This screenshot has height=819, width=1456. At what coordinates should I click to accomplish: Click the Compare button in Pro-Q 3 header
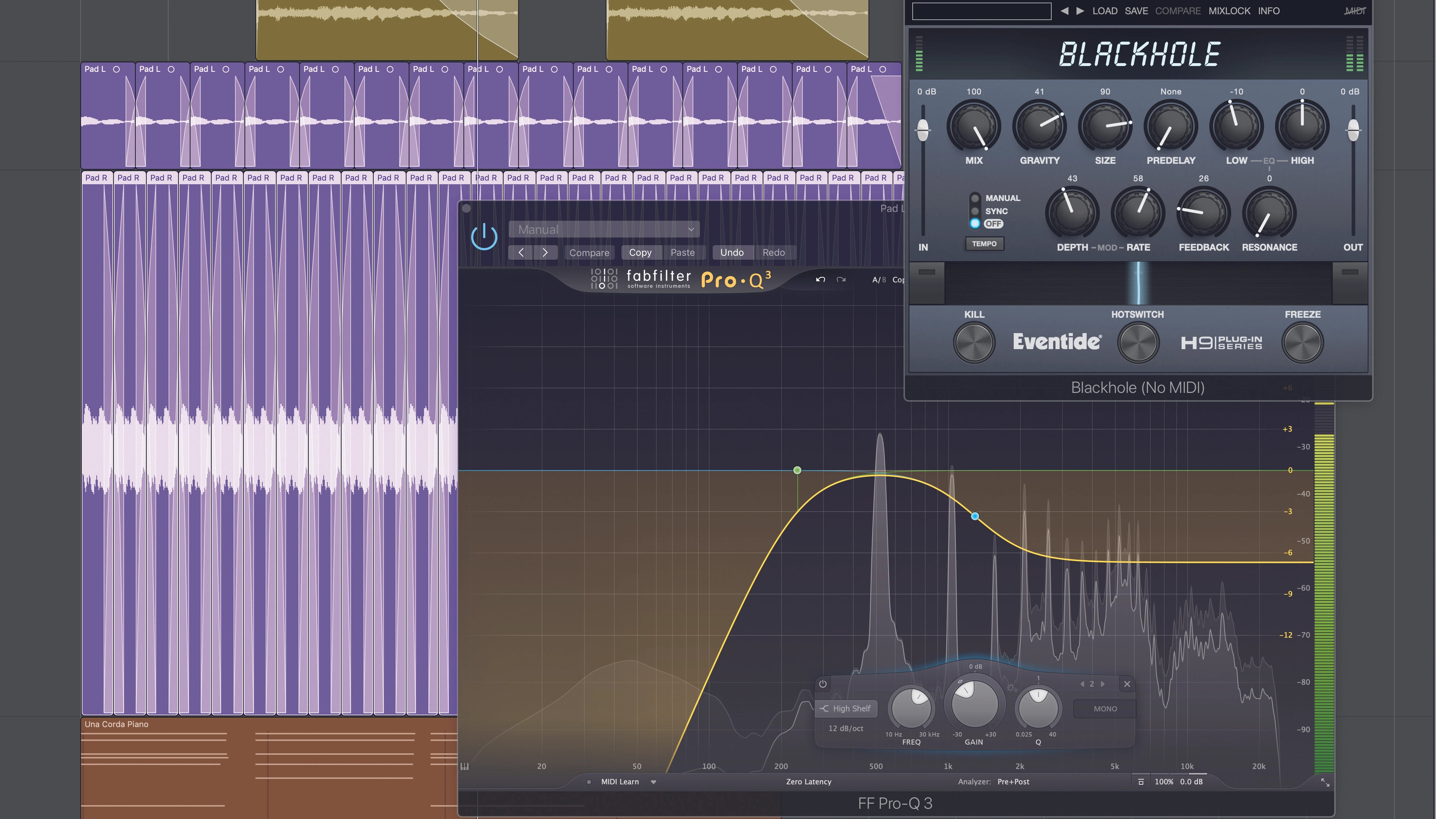coord(589,253)
